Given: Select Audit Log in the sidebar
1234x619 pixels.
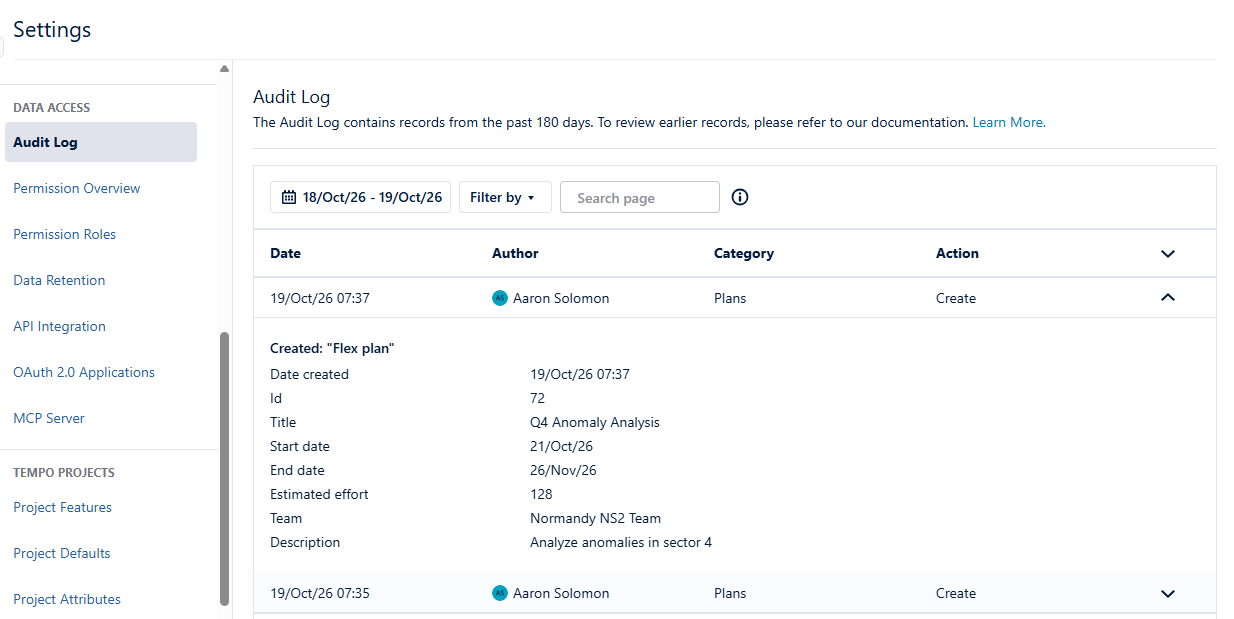Looking at the screenshot, I should (101, 142).
